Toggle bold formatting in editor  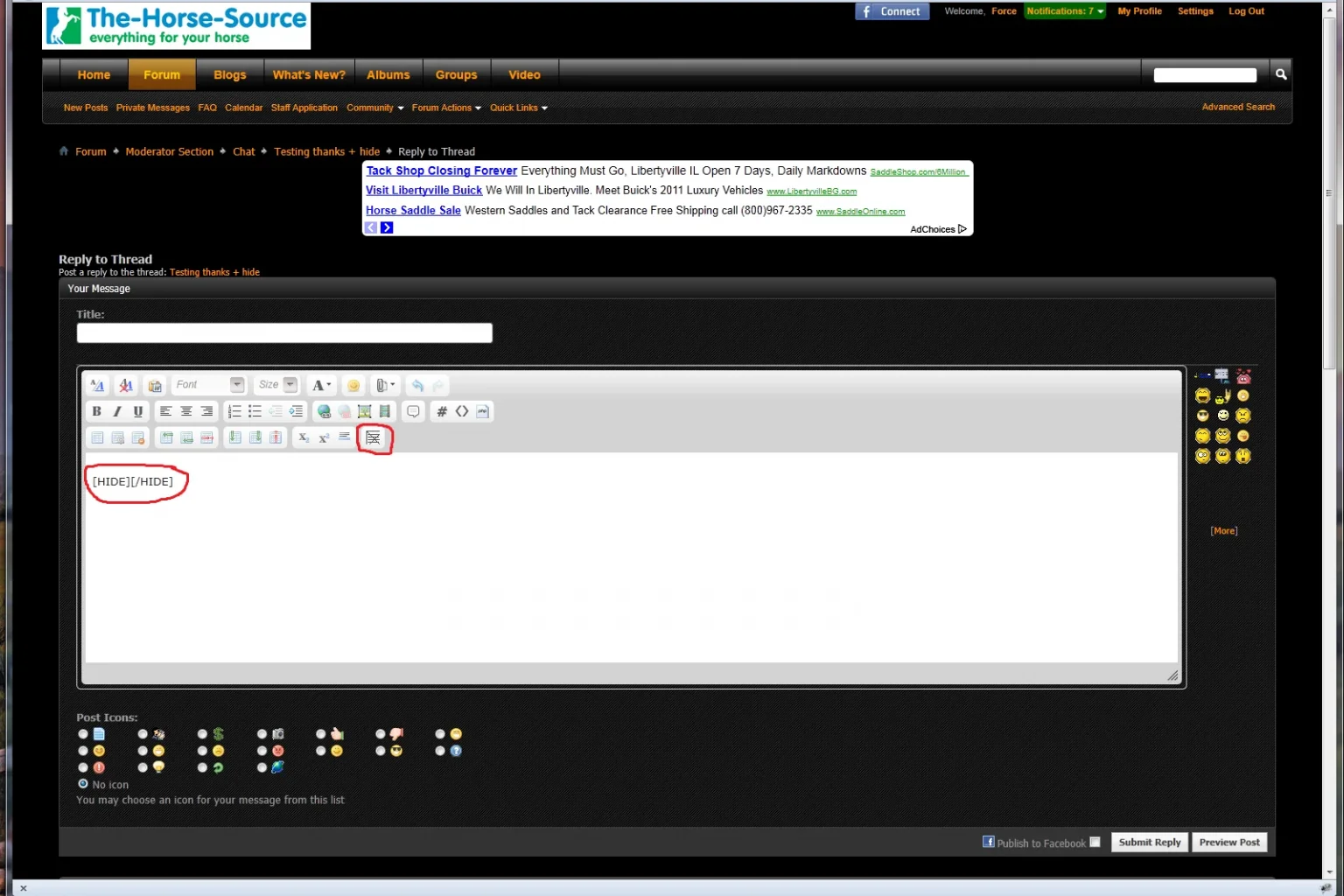[x=97, y=411]
